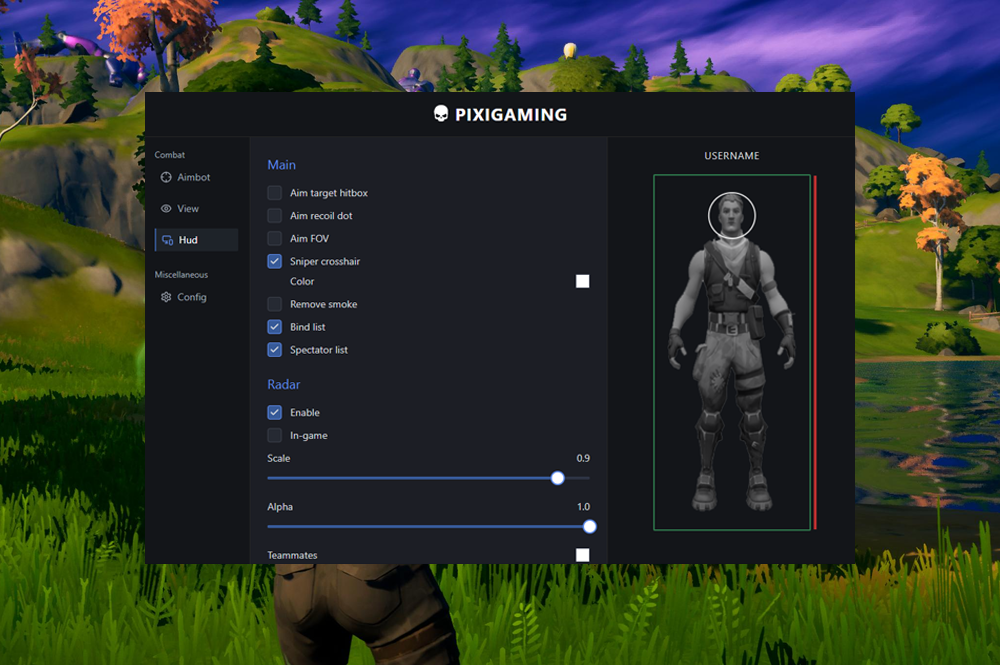The height and width of the screenshot is (665, 1000).
Task: Open the Teammates color swatch
Action: (x=582, y=555)
